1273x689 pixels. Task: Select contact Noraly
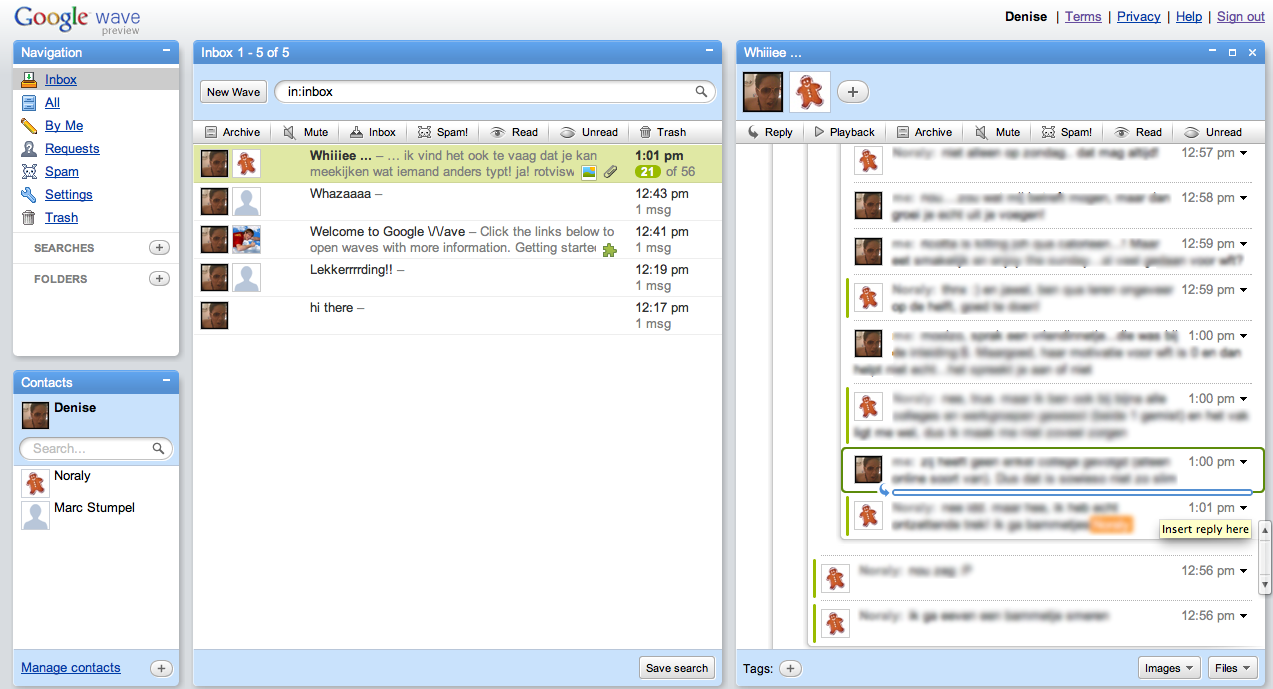98,483
